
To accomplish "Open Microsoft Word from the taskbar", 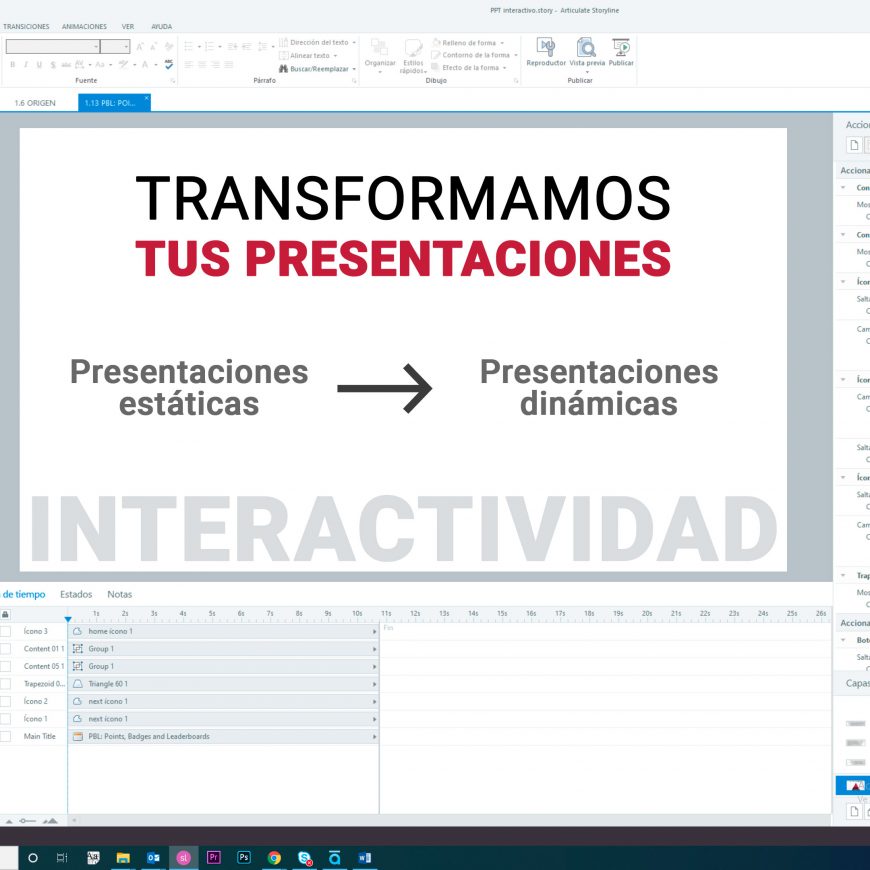I will pos(365,858).
